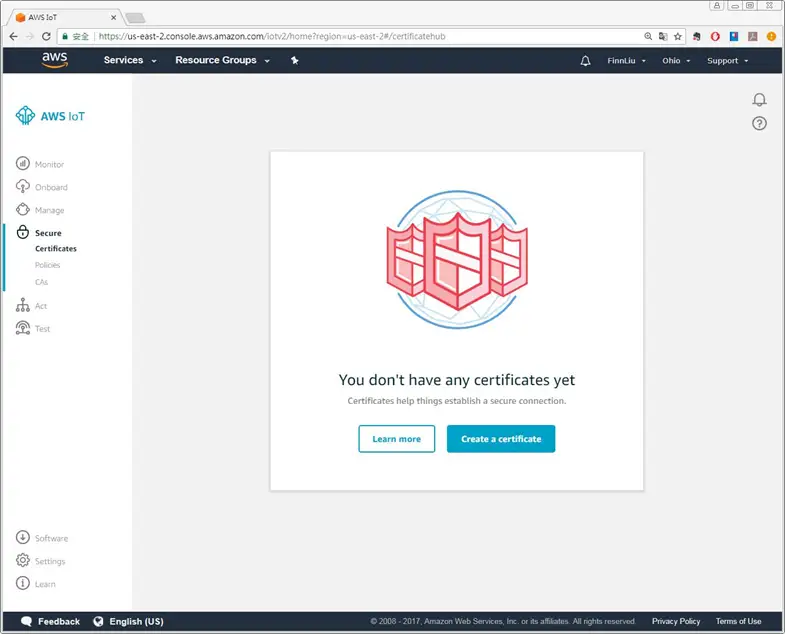Viewport: 785px width, 634px height.
Task: Select Certificates under Secure
Action: tap(56, 248)
